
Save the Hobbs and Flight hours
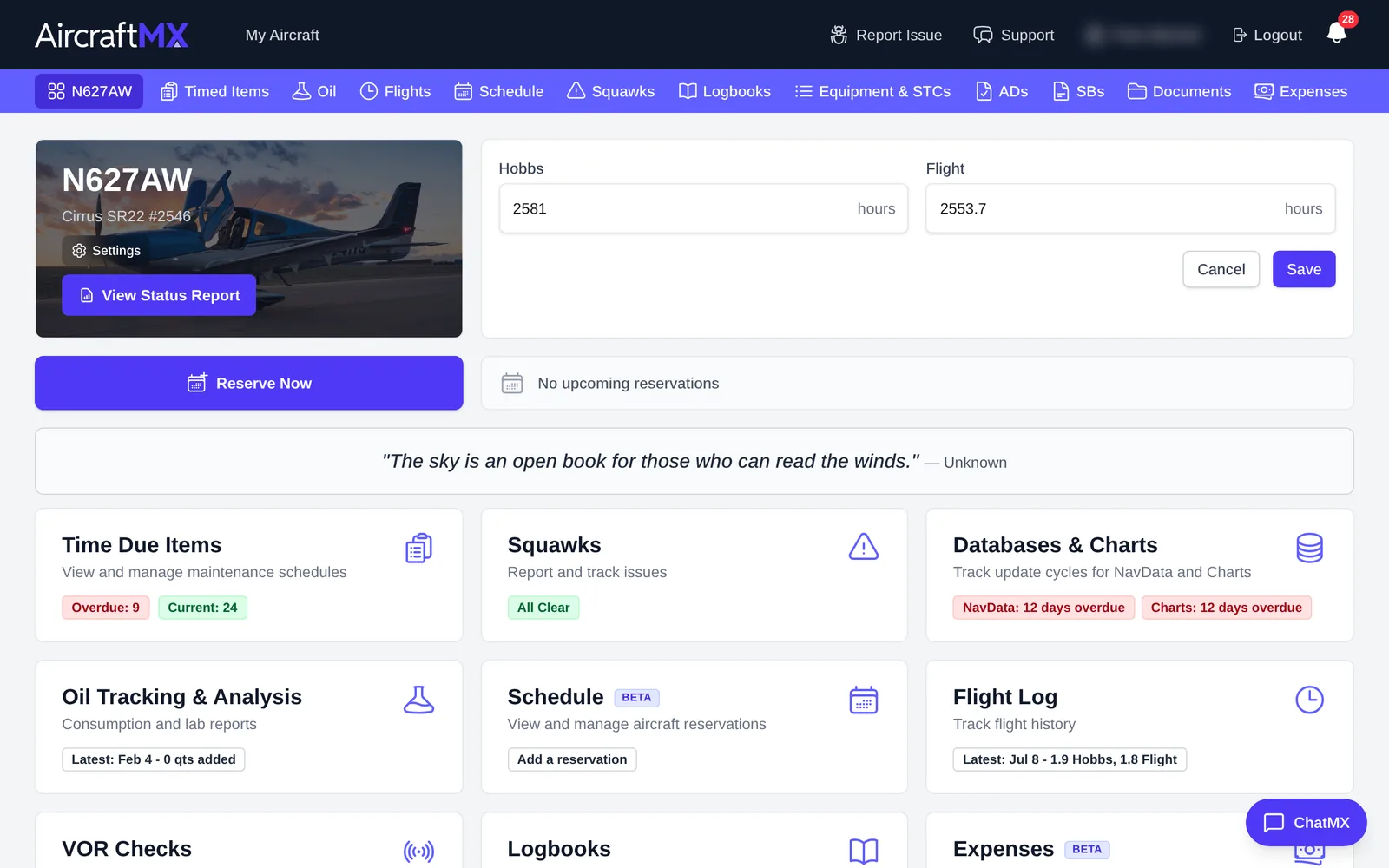pos(1304,269)
